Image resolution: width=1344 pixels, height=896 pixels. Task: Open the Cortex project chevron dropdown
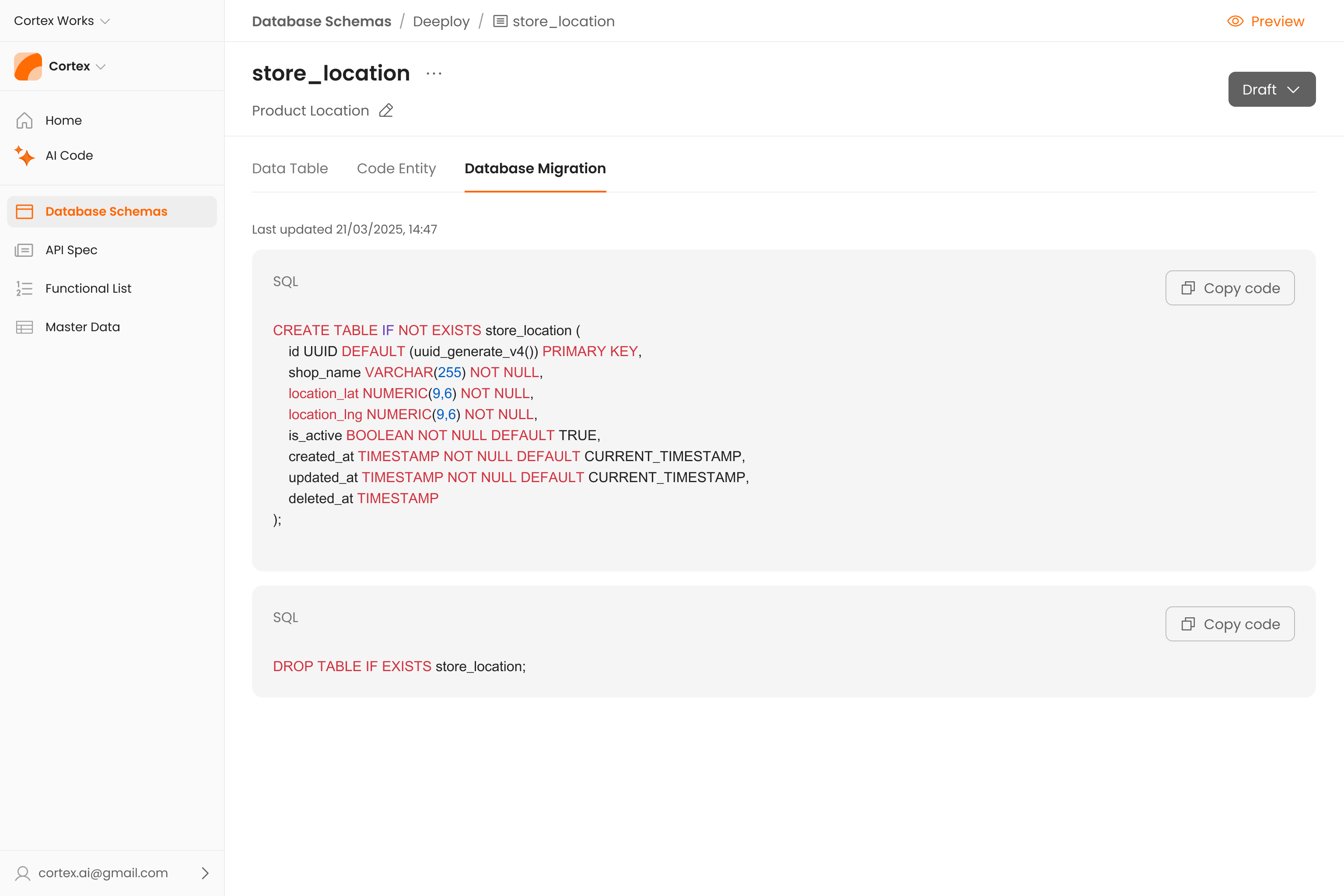click(101, 66)
